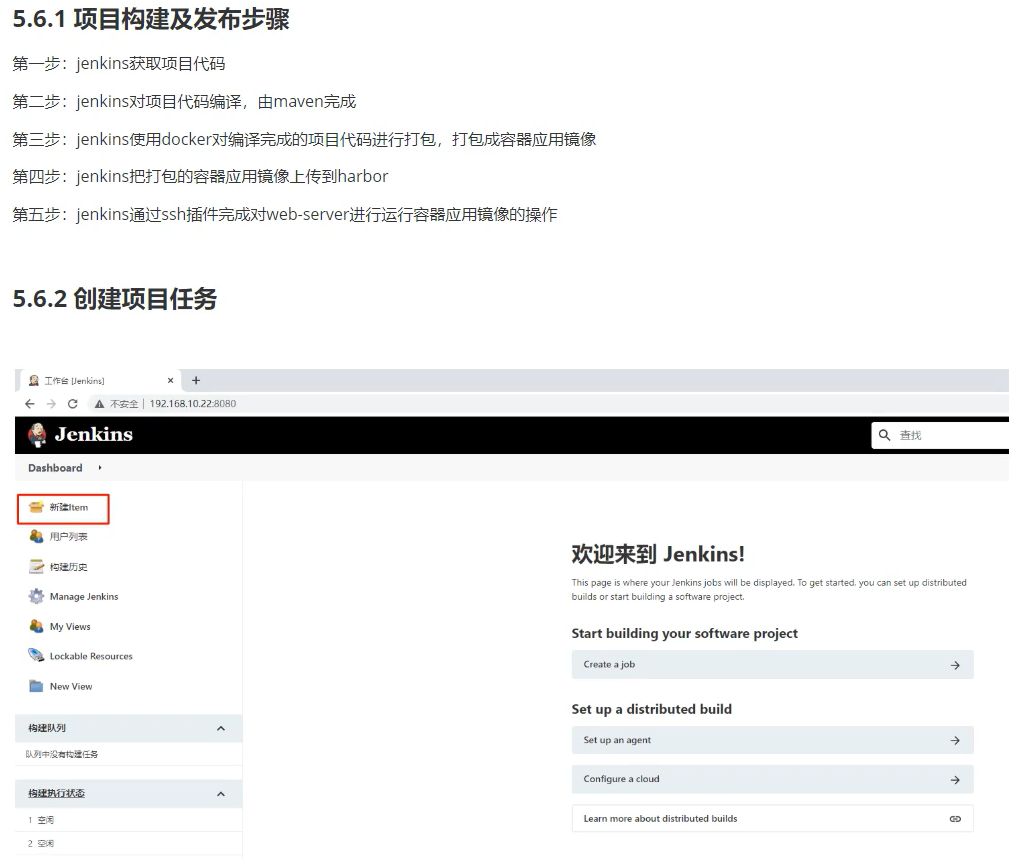Click Set up a distributed build heading
This screenshot has height=859, width=1031.
(652, 709)
